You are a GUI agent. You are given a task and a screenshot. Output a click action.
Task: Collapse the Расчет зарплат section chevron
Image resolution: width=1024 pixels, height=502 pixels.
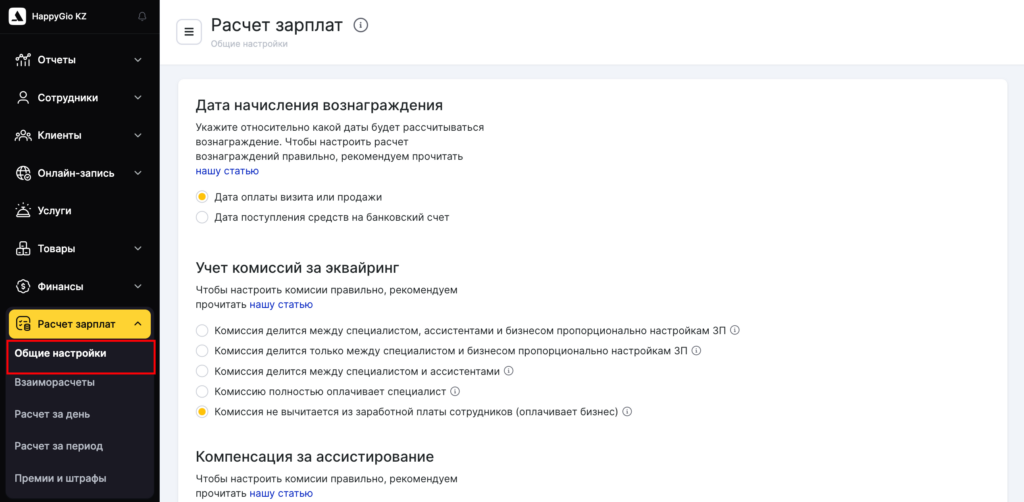point(137,324)
